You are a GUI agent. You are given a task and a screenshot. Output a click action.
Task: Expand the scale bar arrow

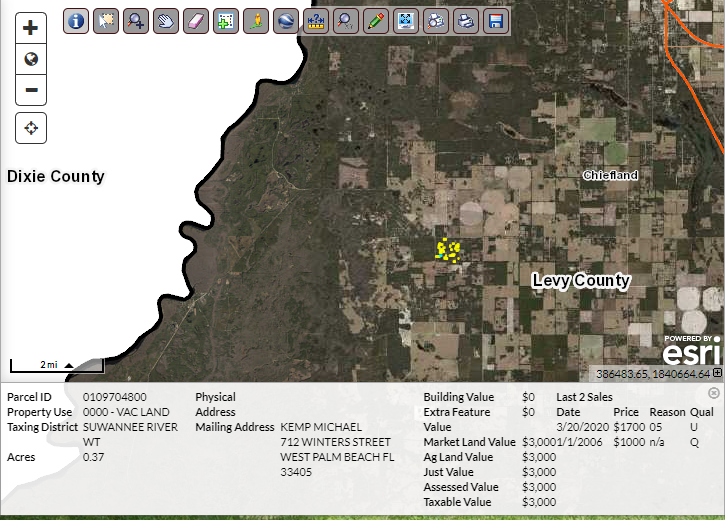[69, 365]
